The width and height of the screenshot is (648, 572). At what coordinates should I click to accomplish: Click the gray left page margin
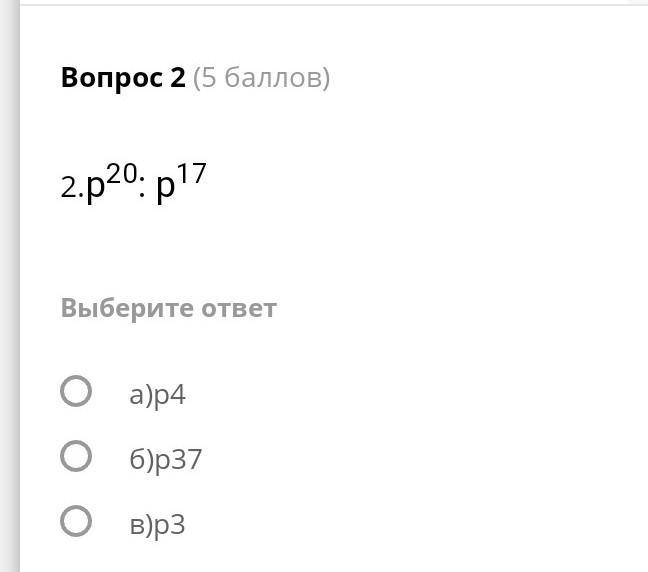click(x=9, y=300)
